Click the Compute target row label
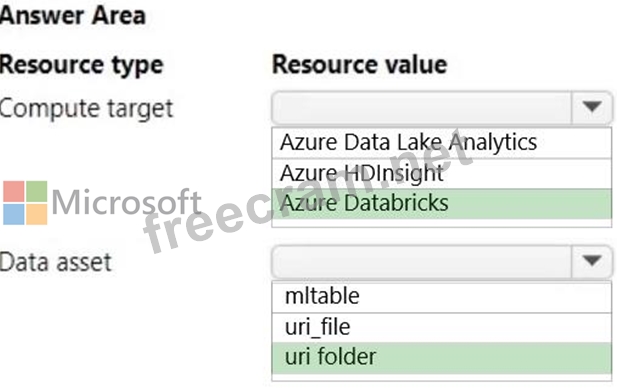The width and height of the screenshot is (617, 388). [x=86, y=108]
